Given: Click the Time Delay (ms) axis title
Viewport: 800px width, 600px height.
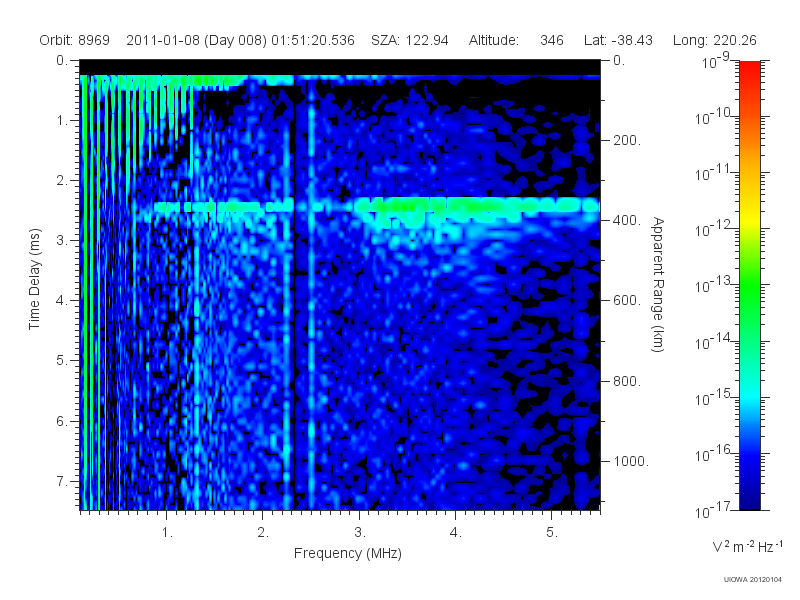Looking at the screenshot, I should [34, 279].
